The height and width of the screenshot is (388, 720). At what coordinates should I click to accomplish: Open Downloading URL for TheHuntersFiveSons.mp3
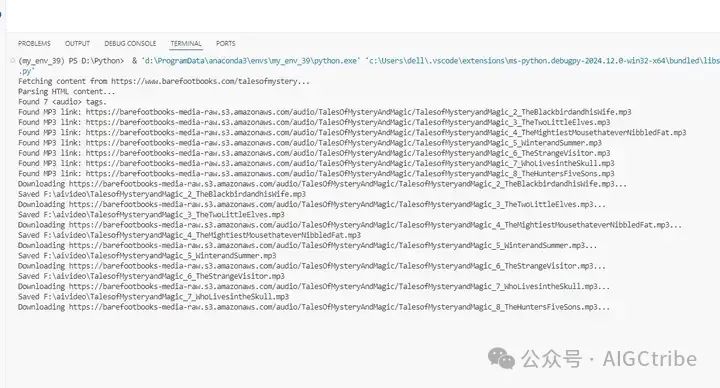point(340,307)
